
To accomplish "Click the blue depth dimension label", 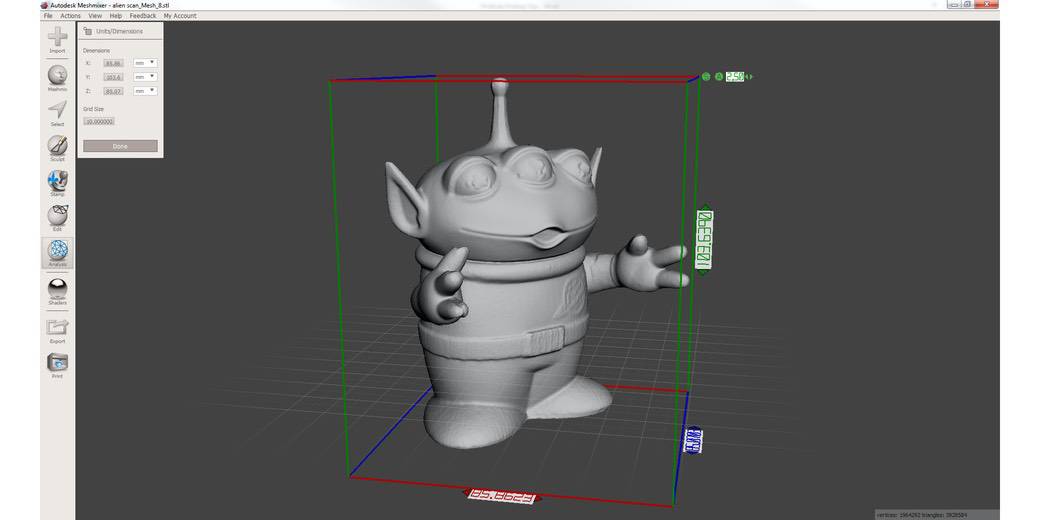I will [692, 440].
